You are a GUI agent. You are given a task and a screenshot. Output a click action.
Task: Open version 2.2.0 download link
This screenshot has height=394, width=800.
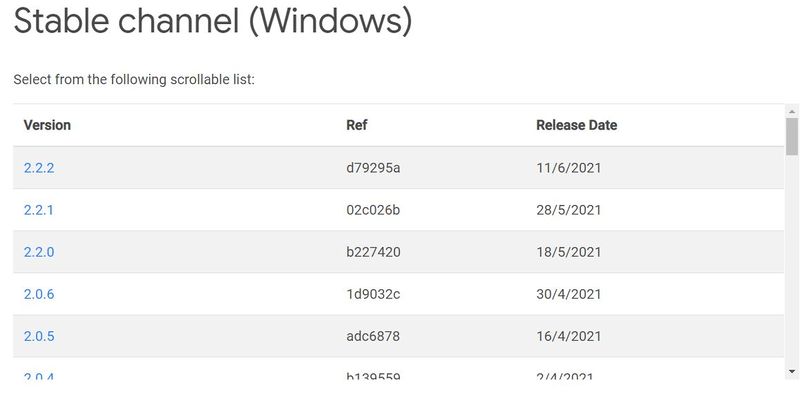tap(39, 252)
